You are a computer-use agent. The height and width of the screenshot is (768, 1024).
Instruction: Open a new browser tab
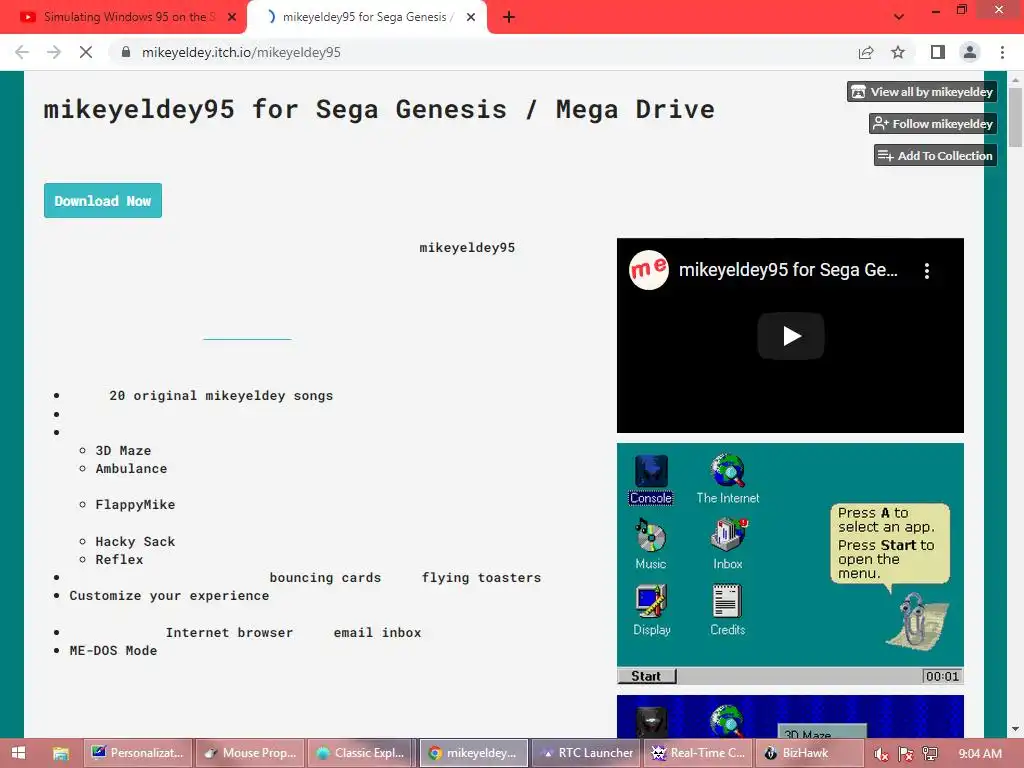[509, 17]
